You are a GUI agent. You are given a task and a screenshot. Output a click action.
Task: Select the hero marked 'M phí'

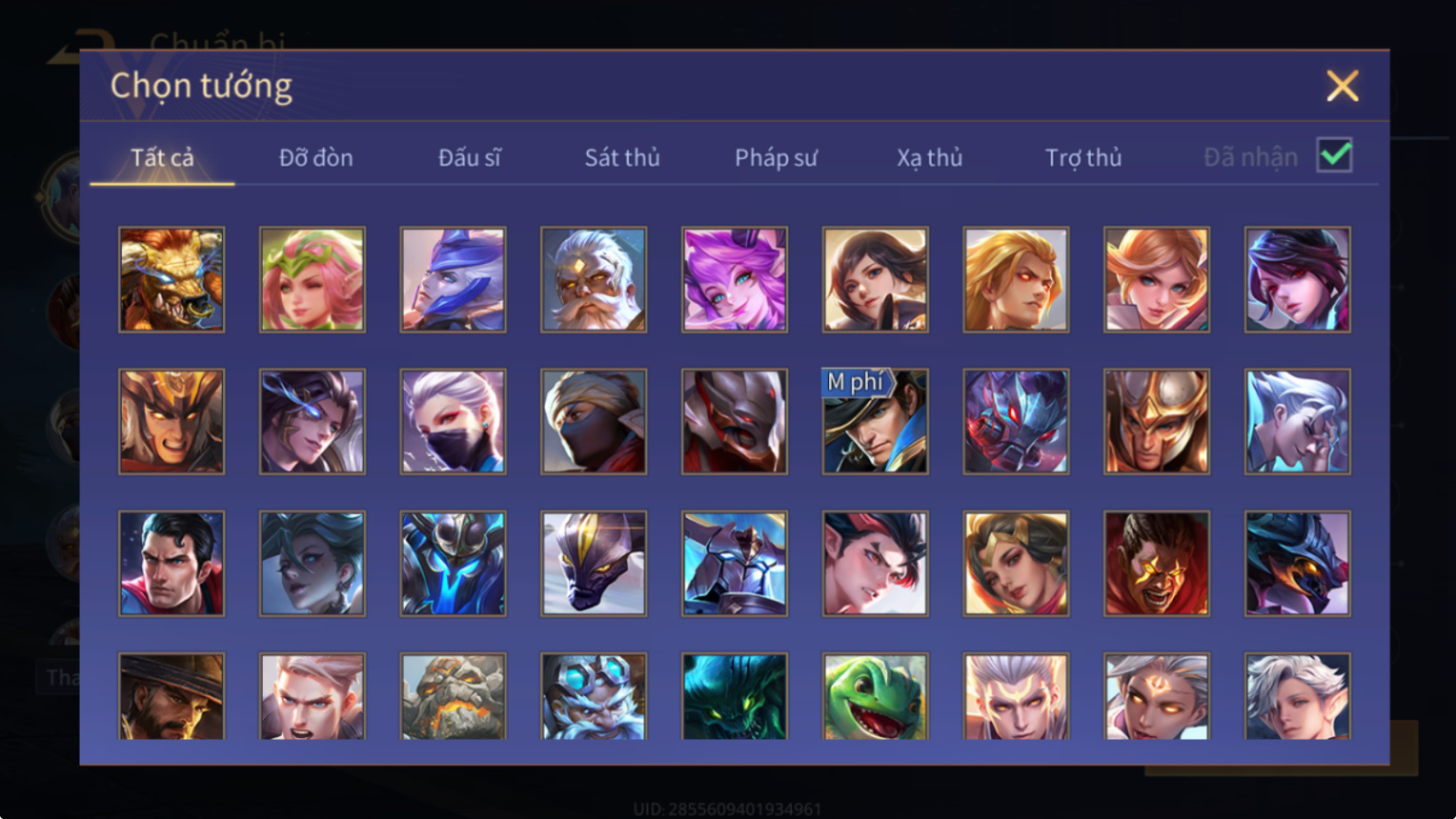click(x=875, y=421)
